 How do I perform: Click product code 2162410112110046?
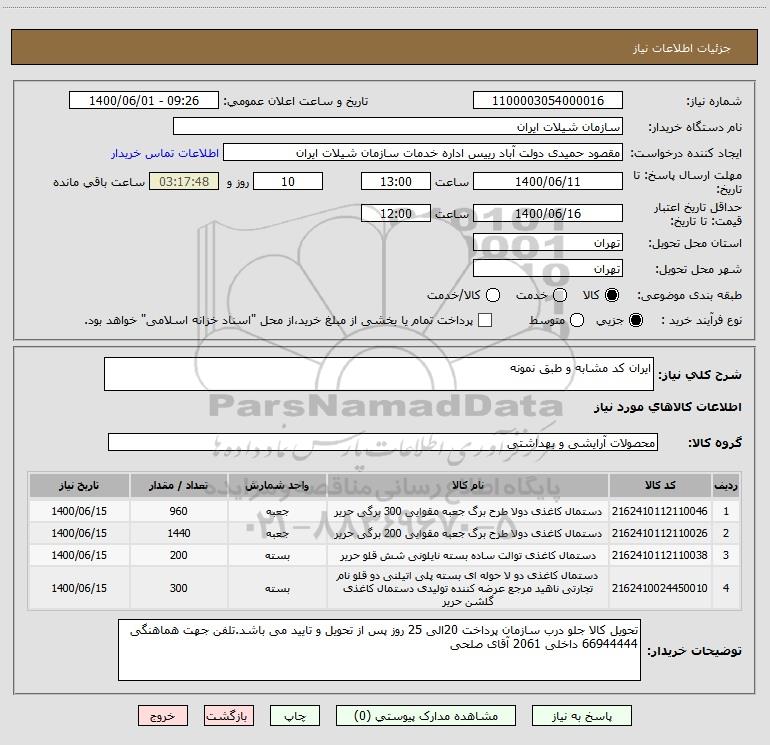click(660, 511)
